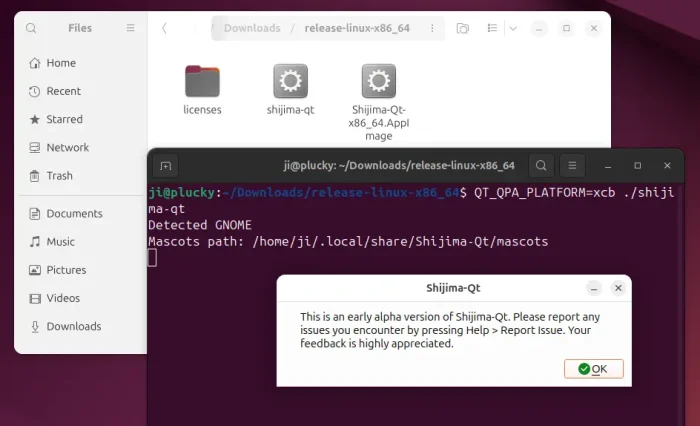Select the Shijima-Qt-x86_64.AppImage file
700x426 pixels.
coord(379,102)
